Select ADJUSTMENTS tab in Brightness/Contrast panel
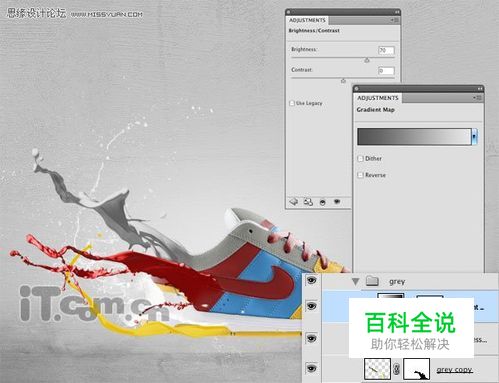The width and height of the screenshot is (499, 383). tap(307, 20)
